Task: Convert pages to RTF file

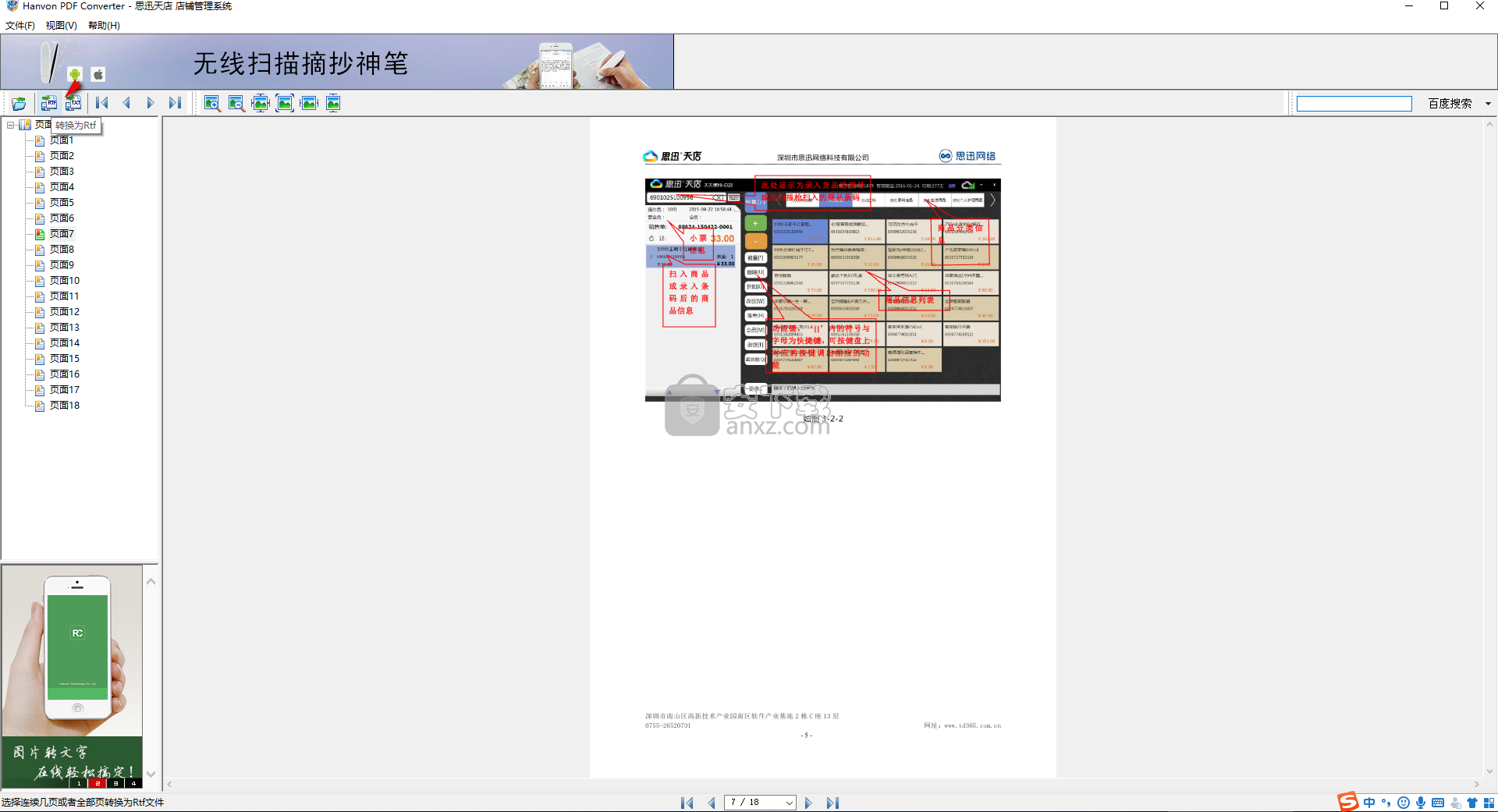Action: [x=49, y=103]
